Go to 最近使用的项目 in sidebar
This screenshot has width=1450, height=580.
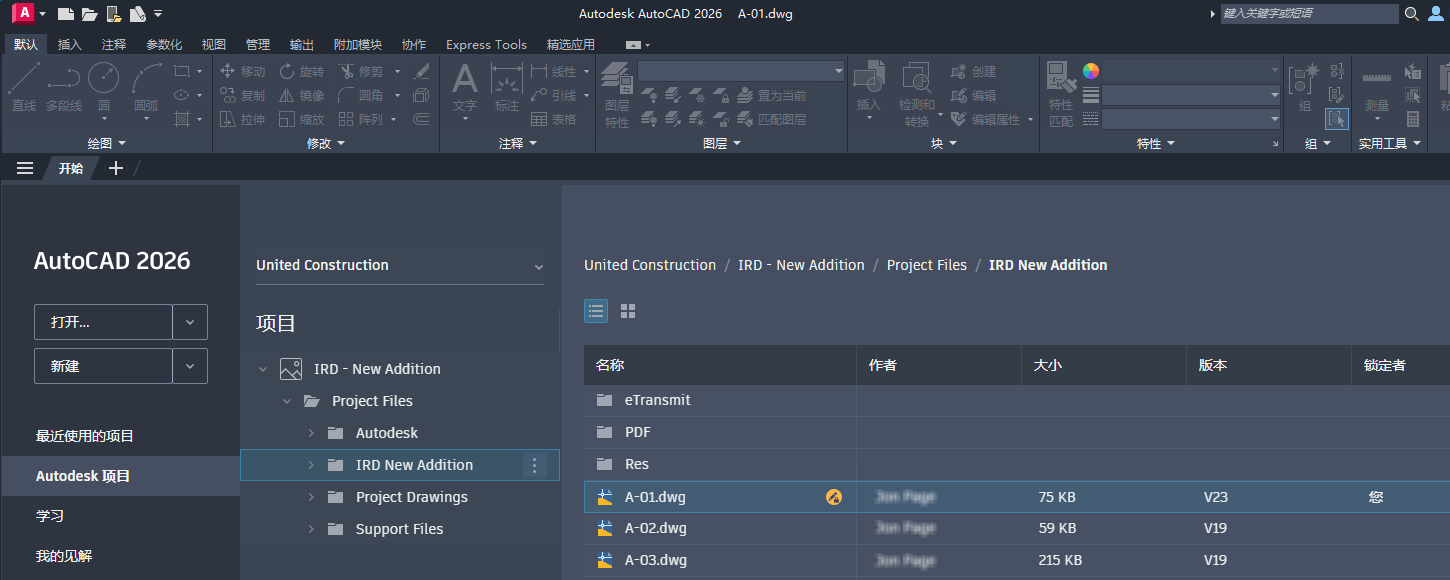[x=85, y=436]
